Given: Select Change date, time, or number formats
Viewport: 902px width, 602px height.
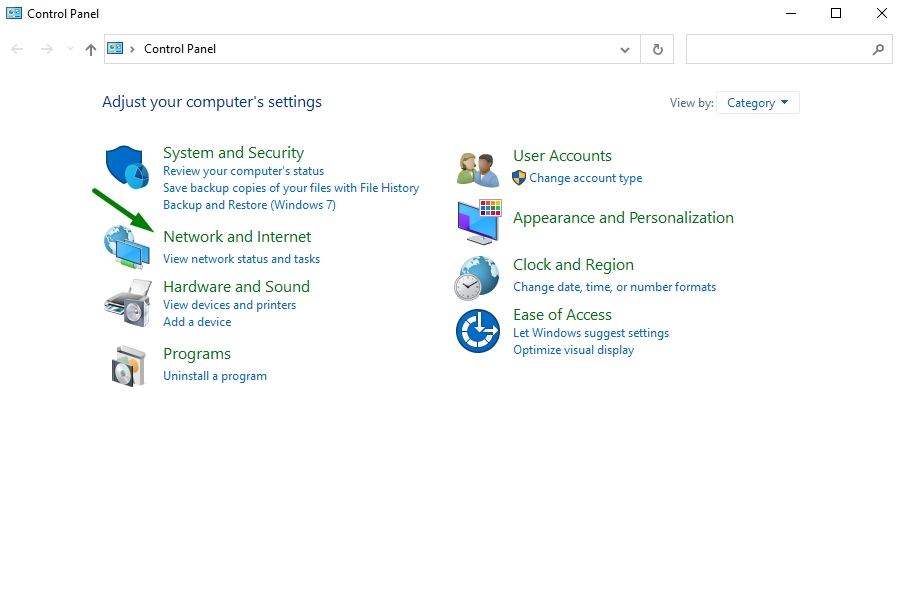Looking at the screenshot, I should (x=614, y=287).
